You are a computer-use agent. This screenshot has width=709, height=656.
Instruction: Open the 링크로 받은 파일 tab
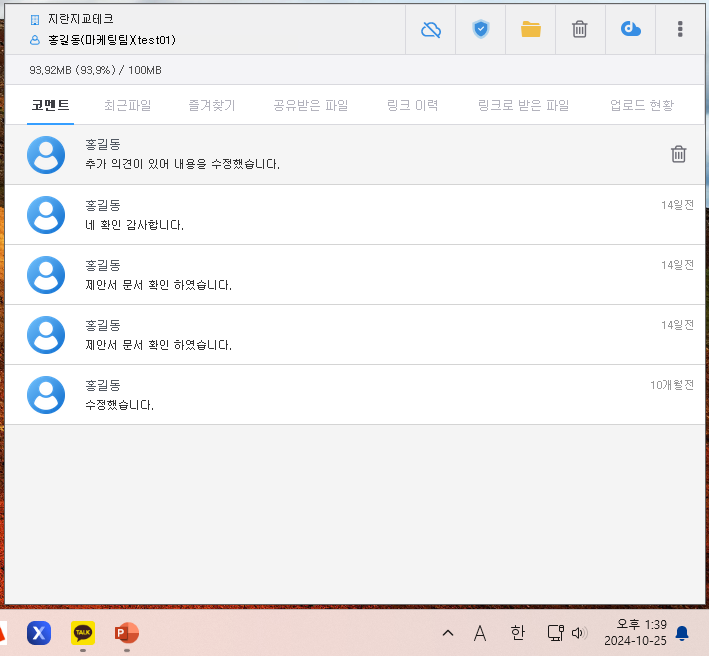point(523,105)
